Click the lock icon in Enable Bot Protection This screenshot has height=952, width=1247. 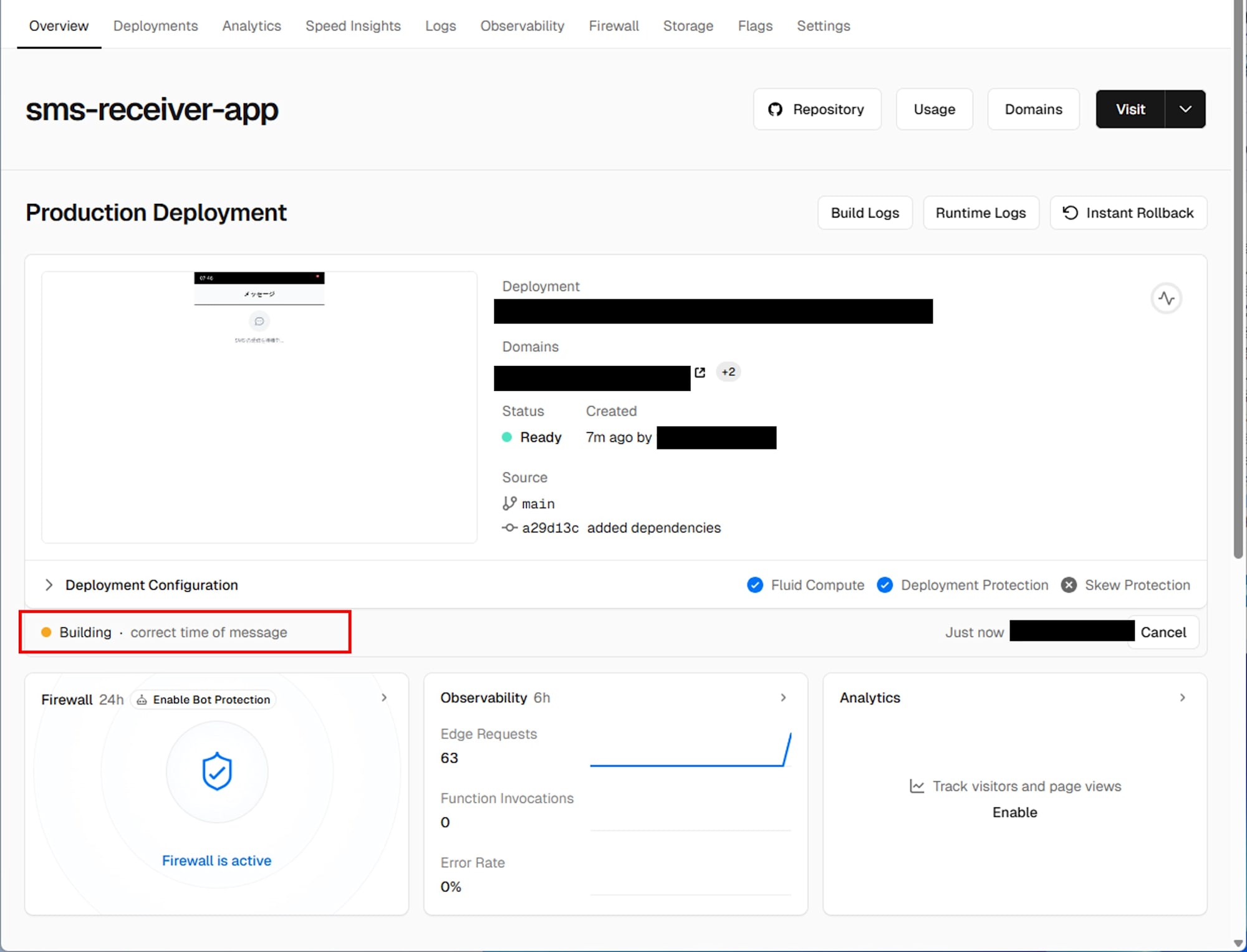(142, 700)
